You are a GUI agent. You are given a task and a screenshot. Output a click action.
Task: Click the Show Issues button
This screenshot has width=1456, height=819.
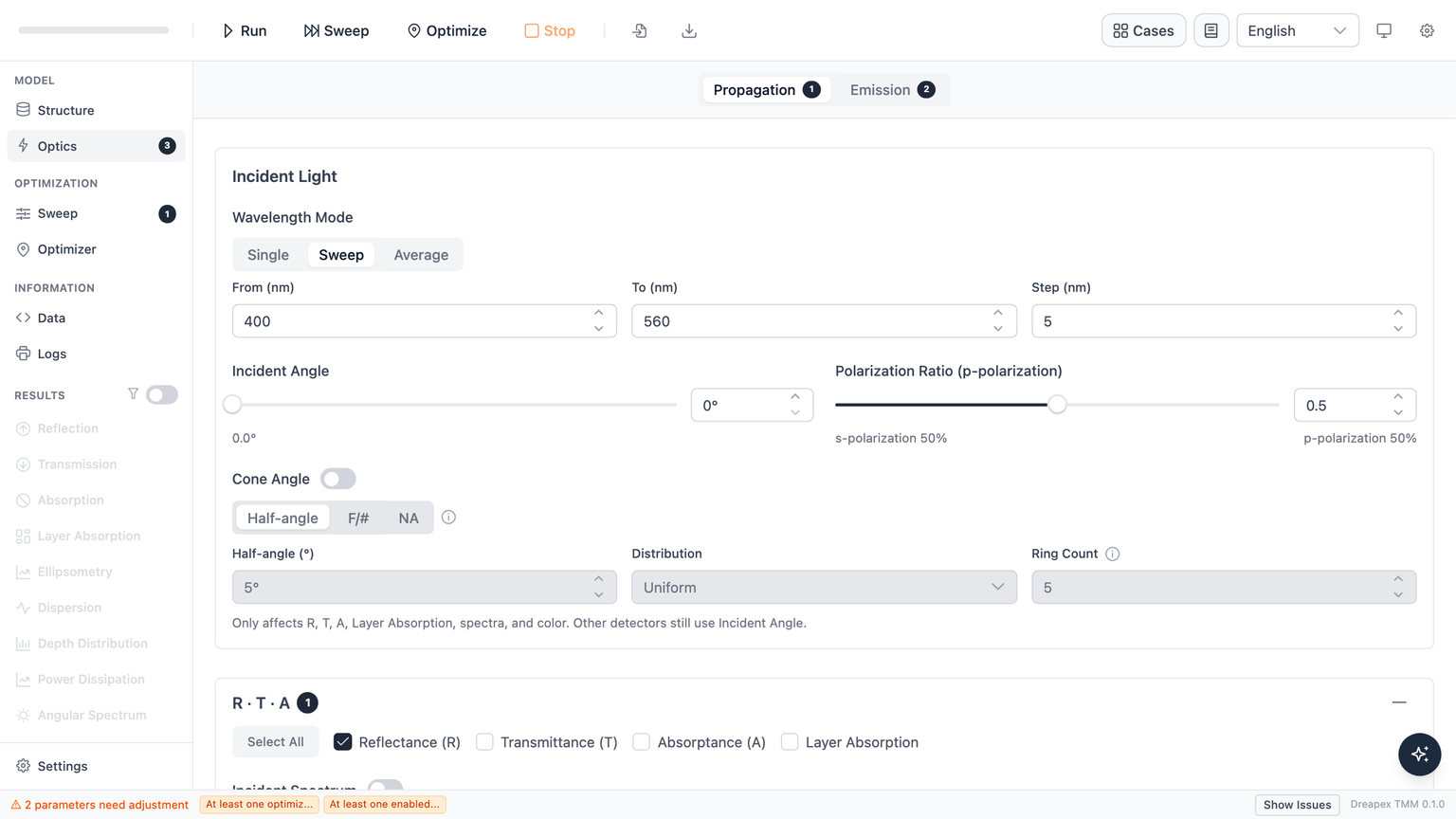pos(1297,805)
